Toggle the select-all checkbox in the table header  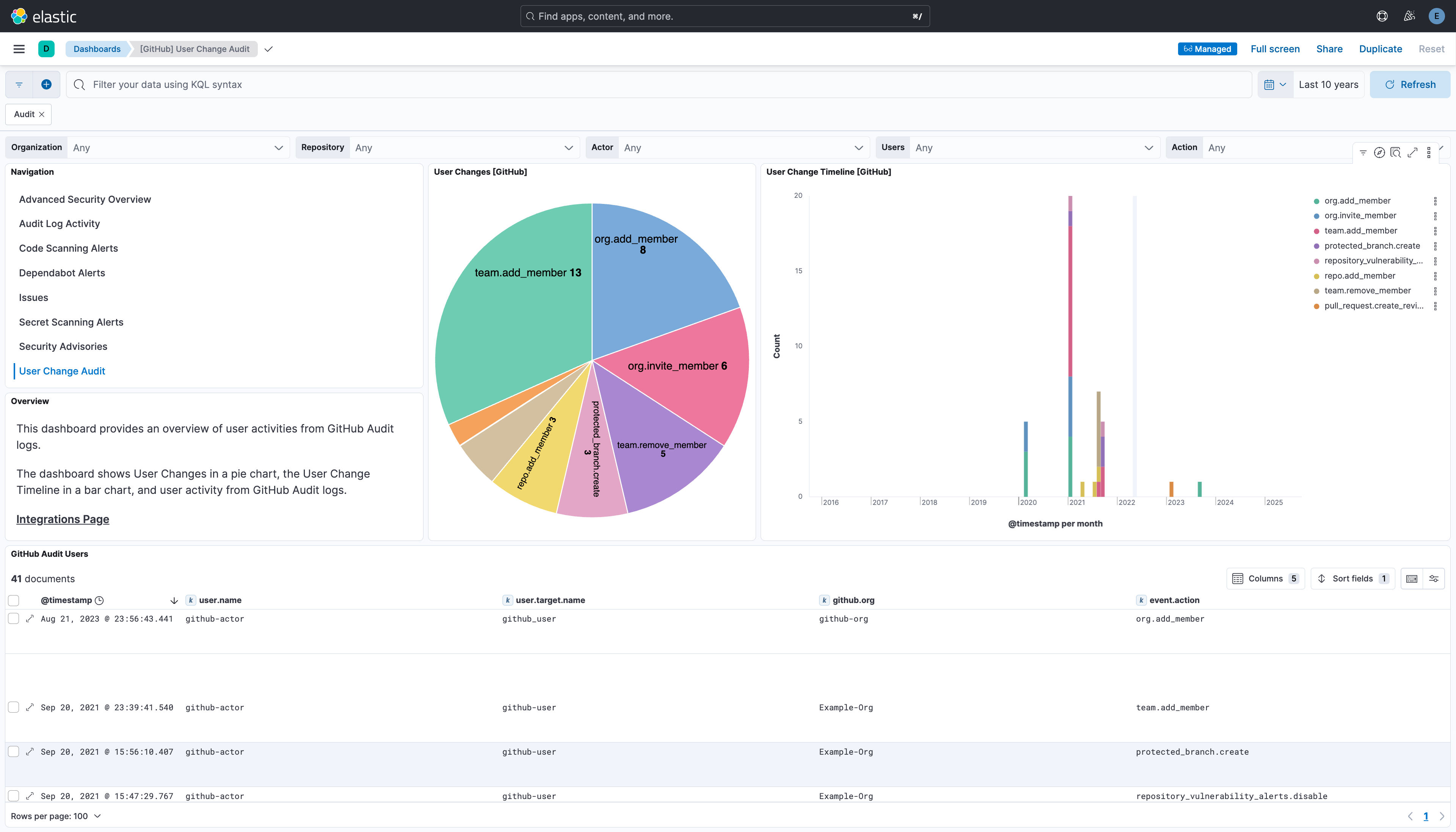coord(13,600)
